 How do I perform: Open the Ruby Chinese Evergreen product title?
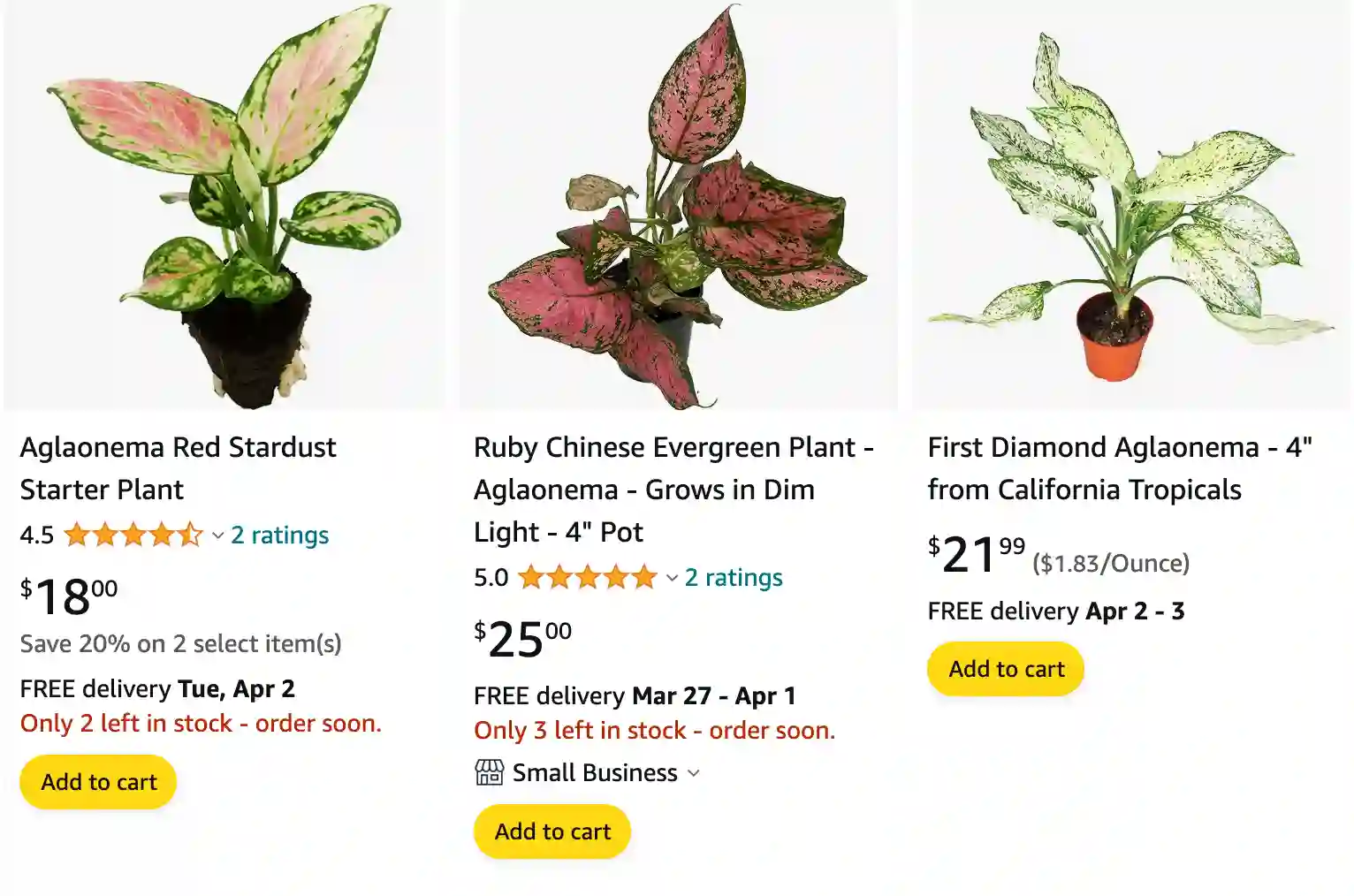pyautogui.click(x=674, y=489)
